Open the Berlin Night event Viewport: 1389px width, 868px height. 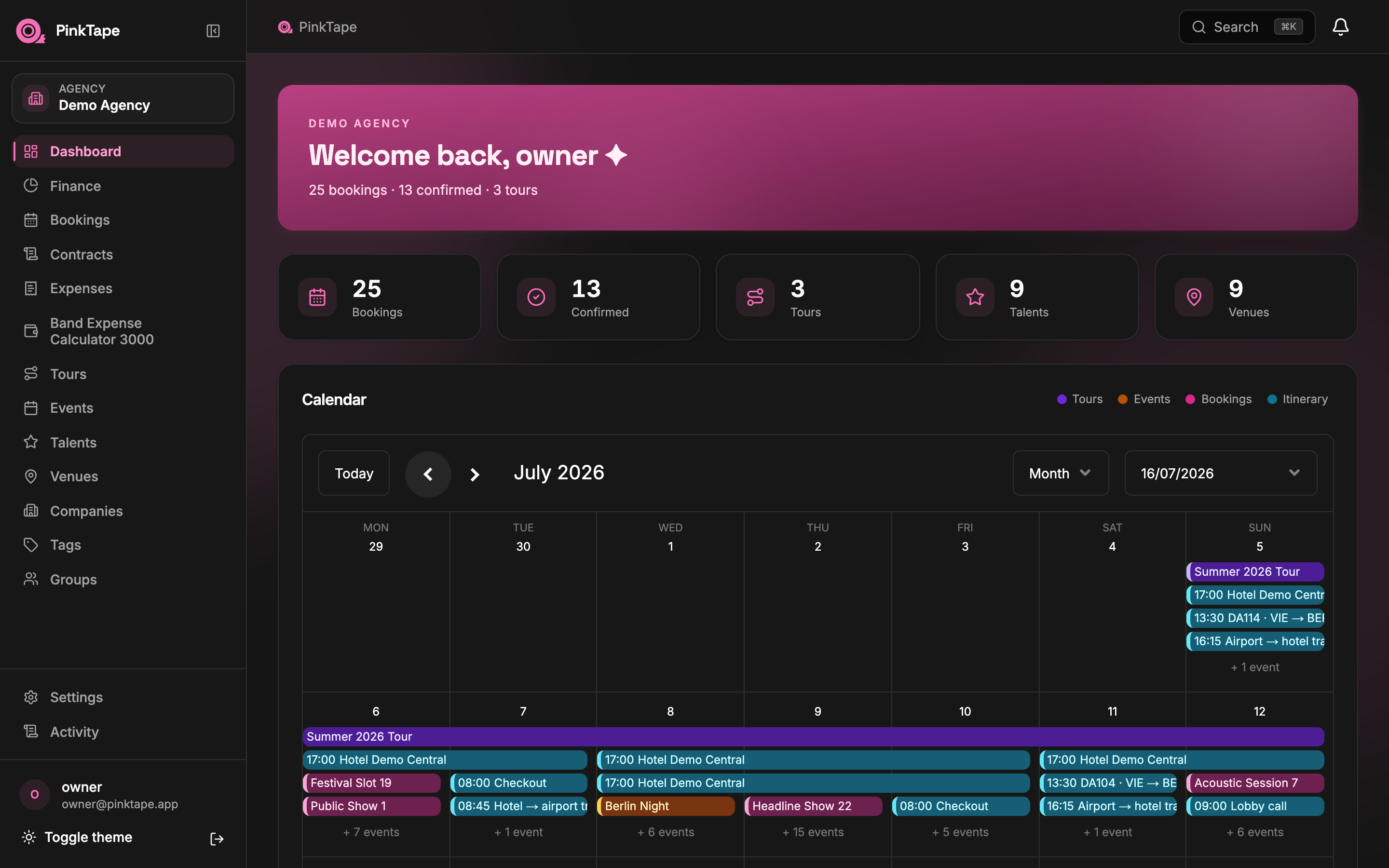tap(666, 805)
